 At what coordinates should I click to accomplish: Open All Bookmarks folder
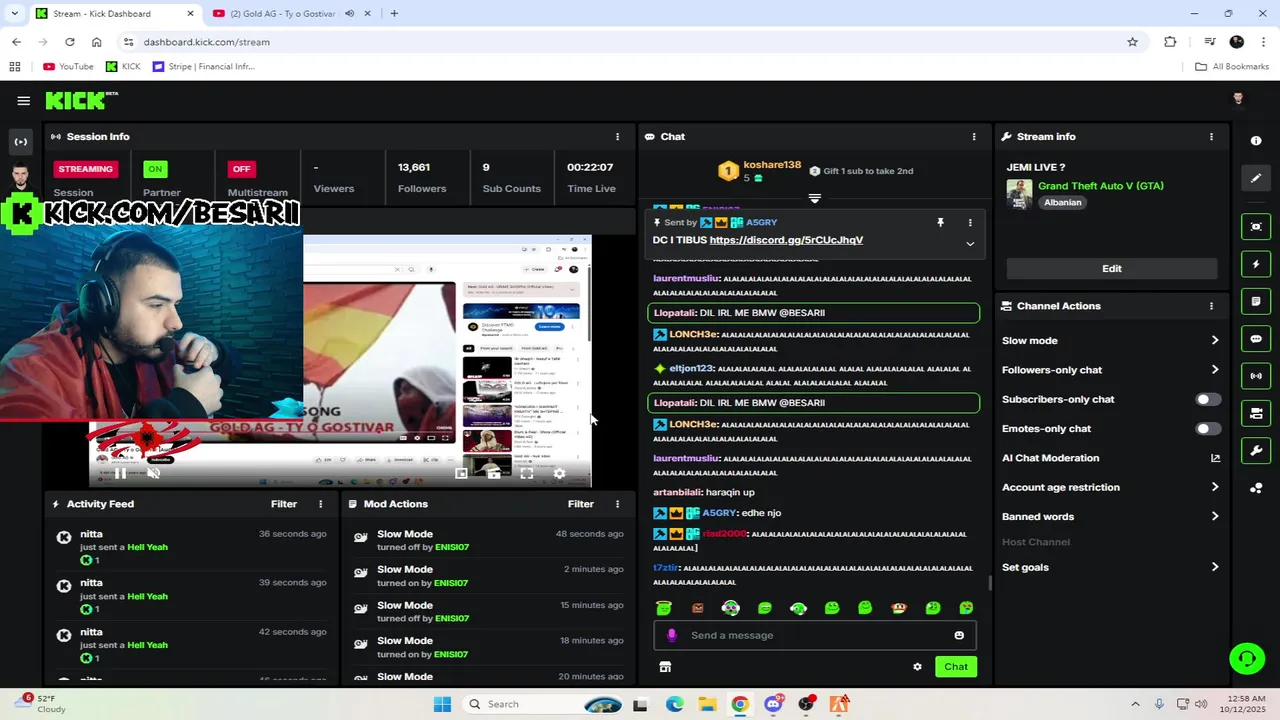1232,67
